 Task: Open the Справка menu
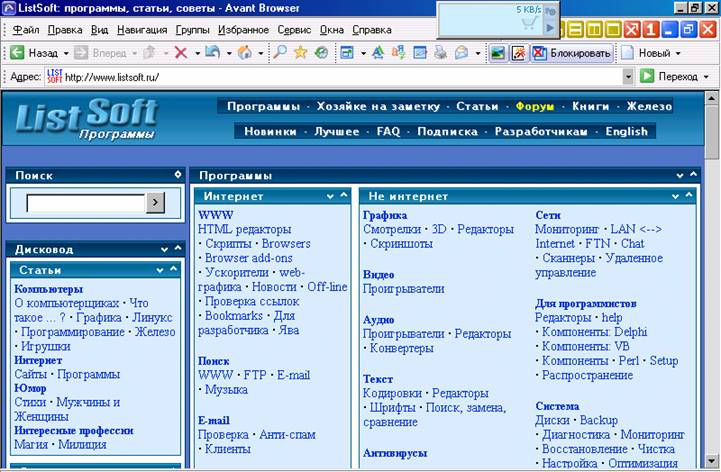click(372, 30)
